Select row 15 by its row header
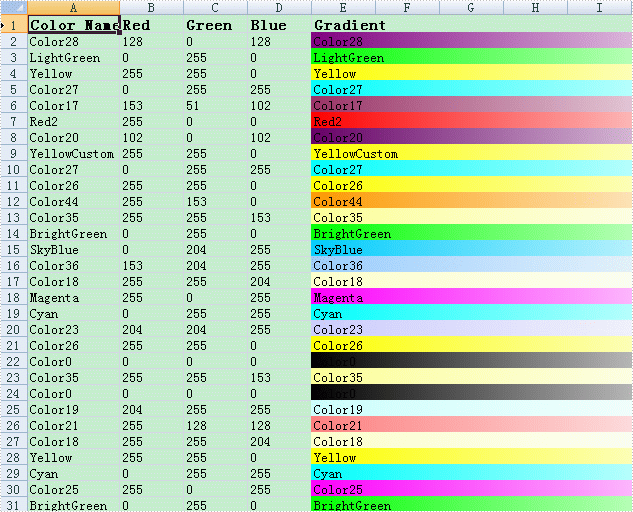Screen dimensions: 633x512 13,250
